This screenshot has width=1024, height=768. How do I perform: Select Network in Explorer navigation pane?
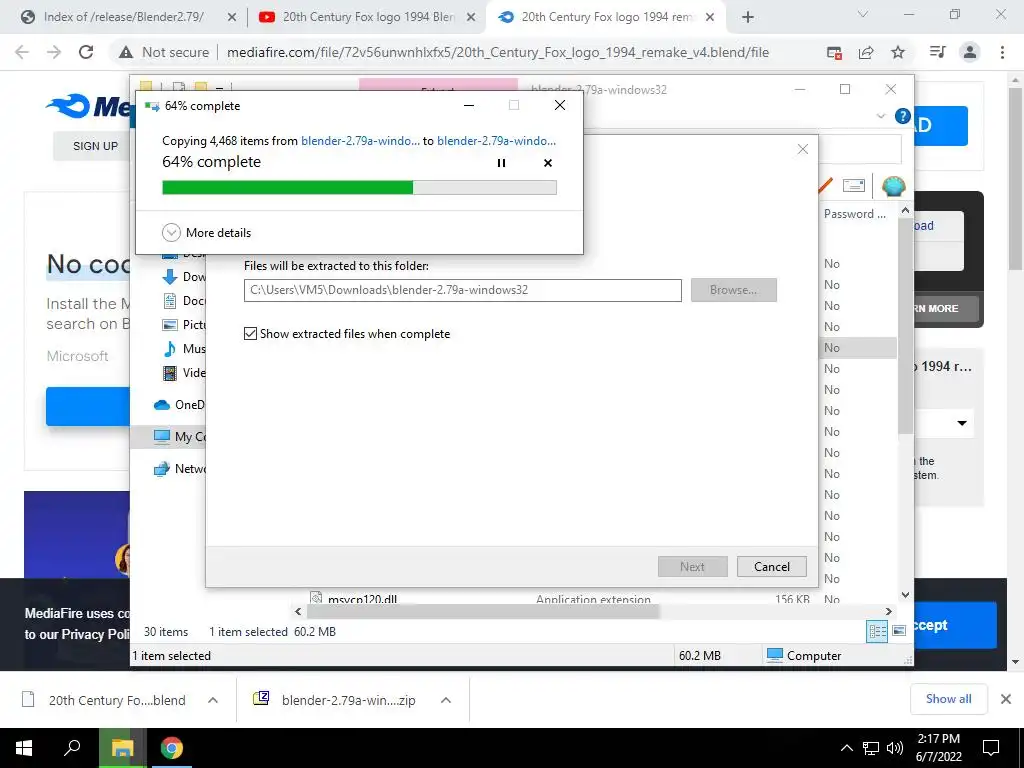tap(179, 469)
